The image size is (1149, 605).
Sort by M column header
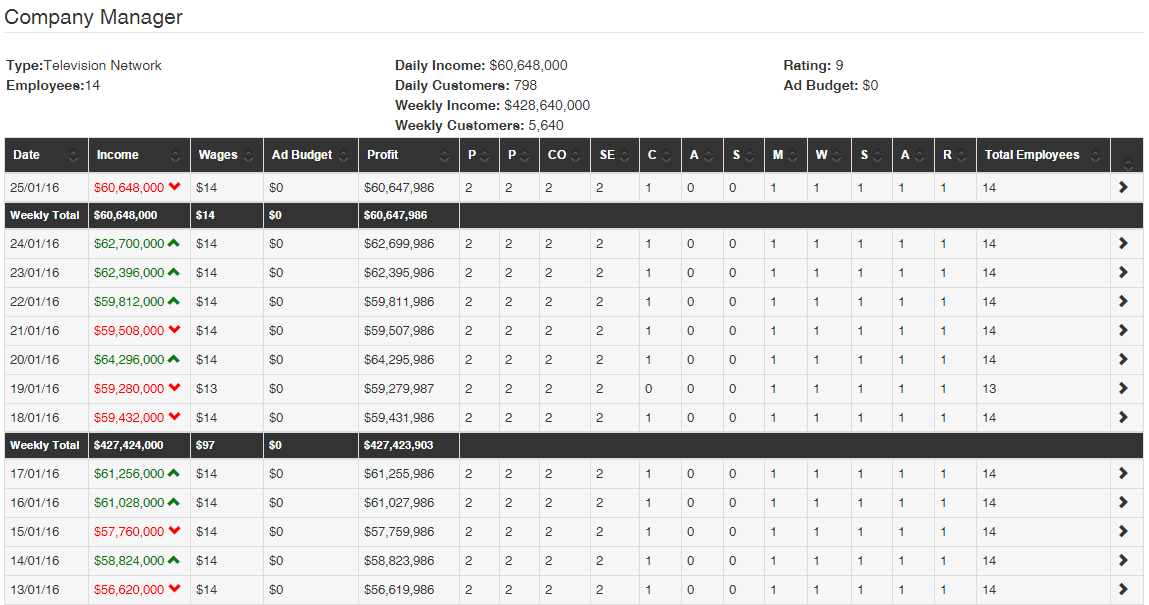coord(786,155)
